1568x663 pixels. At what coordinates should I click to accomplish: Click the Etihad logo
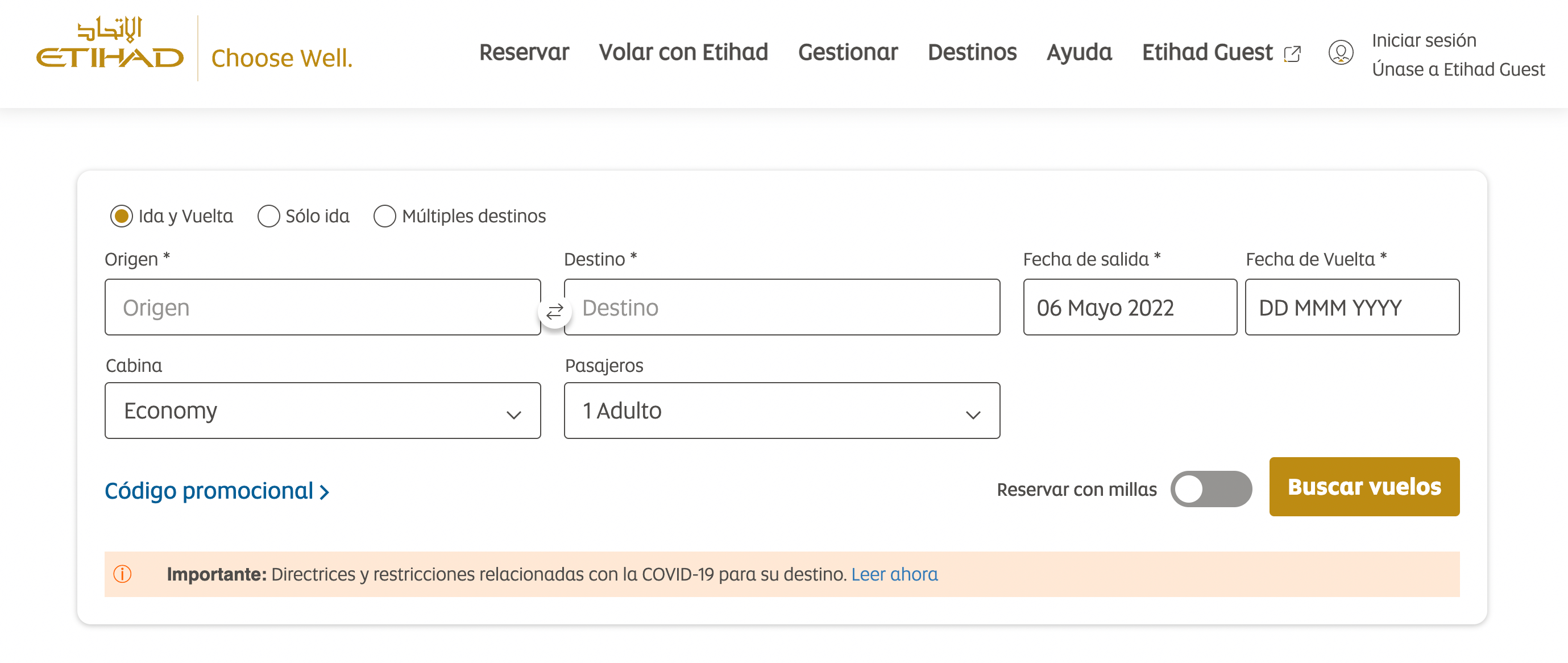(x=110, y=43)
